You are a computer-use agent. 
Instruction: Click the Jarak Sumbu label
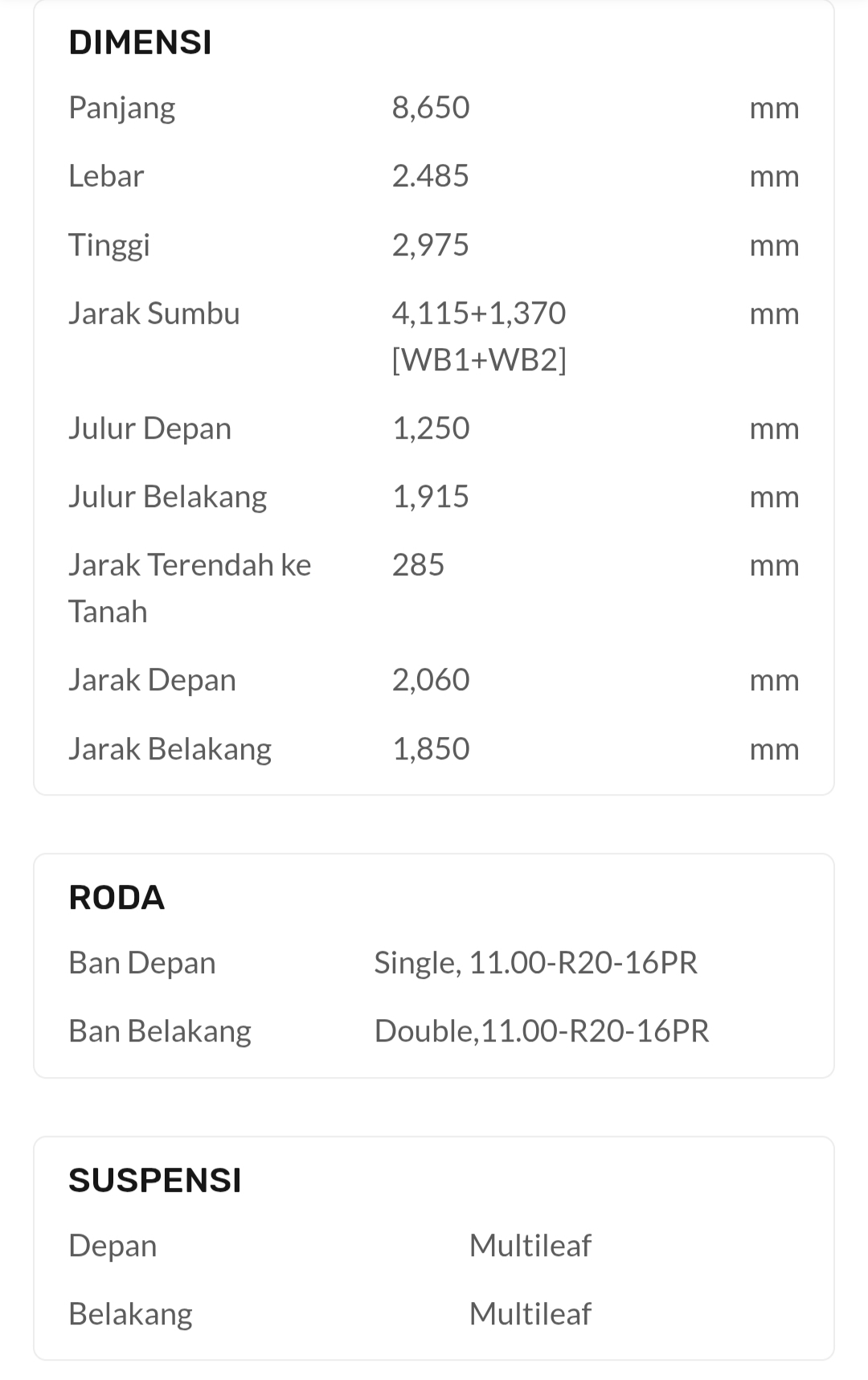click(x=154, y=313)
